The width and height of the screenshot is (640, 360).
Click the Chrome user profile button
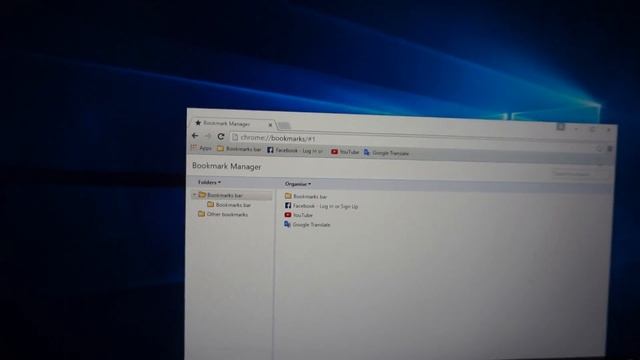[560, 127]
